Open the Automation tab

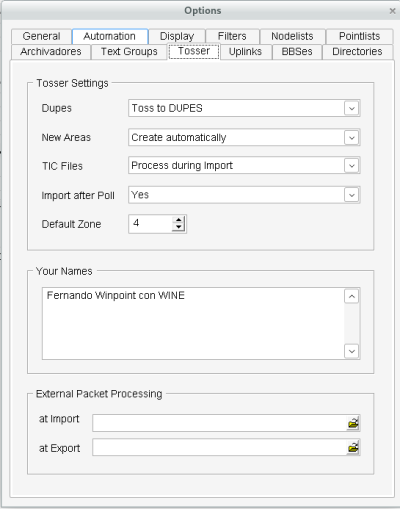pyautogui.click(x=110, y=36)
